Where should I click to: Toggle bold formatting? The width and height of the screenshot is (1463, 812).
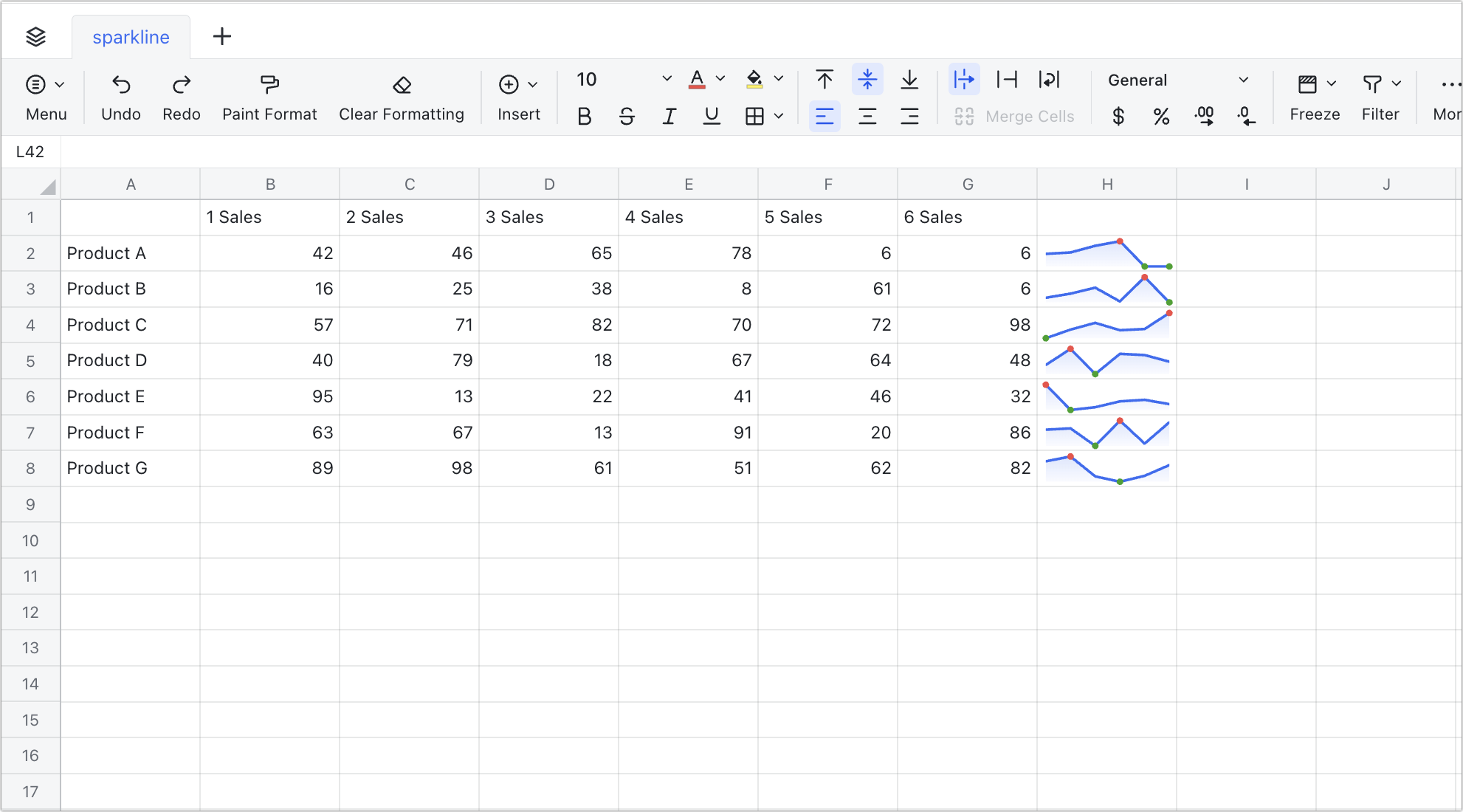pyautogui.click(x=584, y=116)
